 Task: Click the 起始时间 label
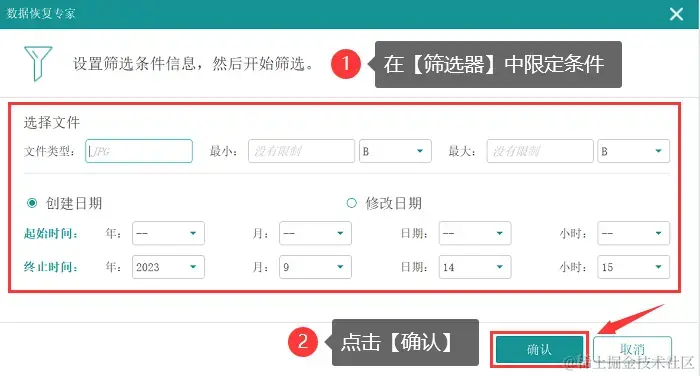tap(51, 233)
